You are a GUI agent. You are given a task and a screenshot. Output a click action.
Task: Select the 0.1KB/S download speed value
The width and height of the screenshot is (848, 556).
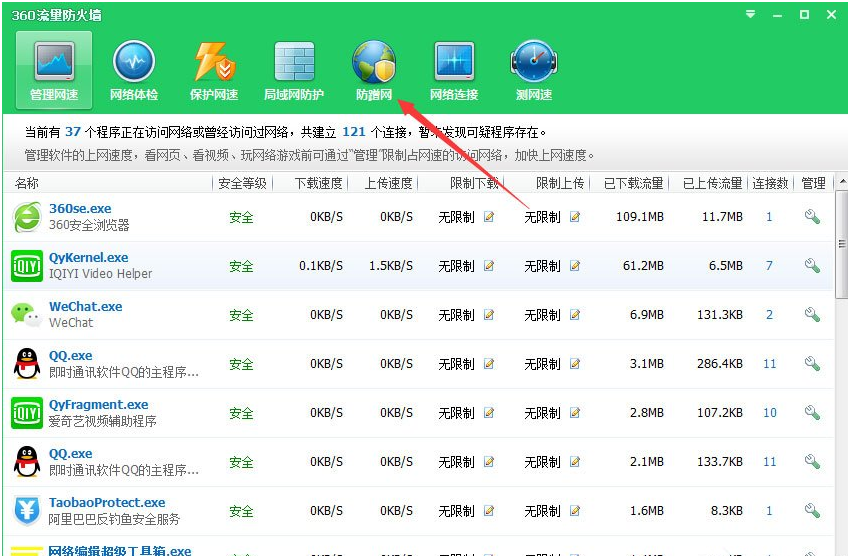point(321,266)
